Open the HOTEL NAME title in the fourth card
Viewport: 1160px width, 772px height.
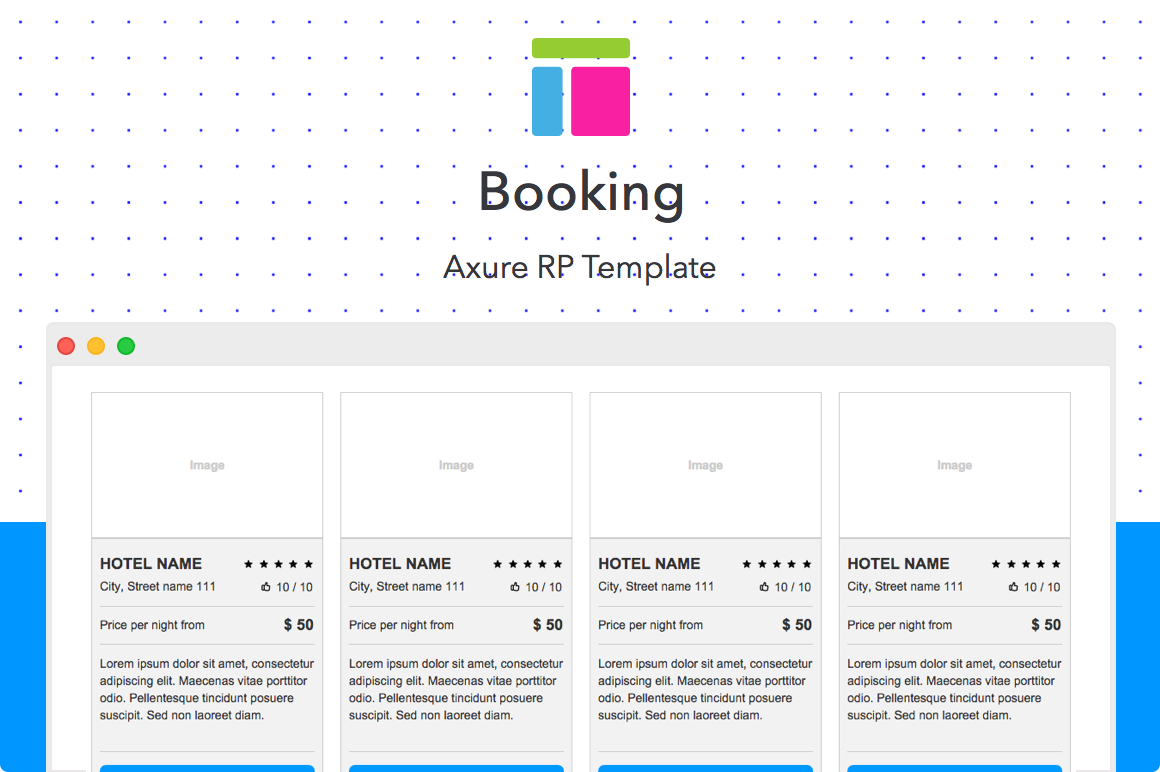tap(898, 564)
